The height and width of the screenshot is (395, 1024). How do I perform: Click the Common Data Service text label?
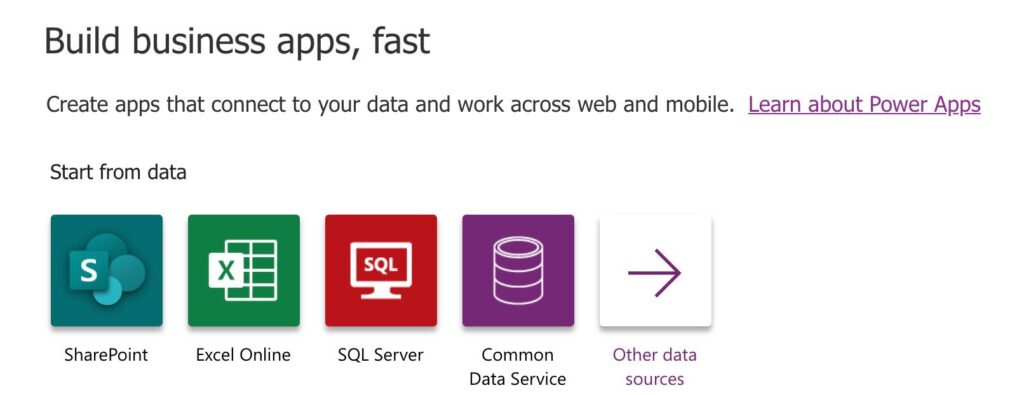tap(518, 367)
